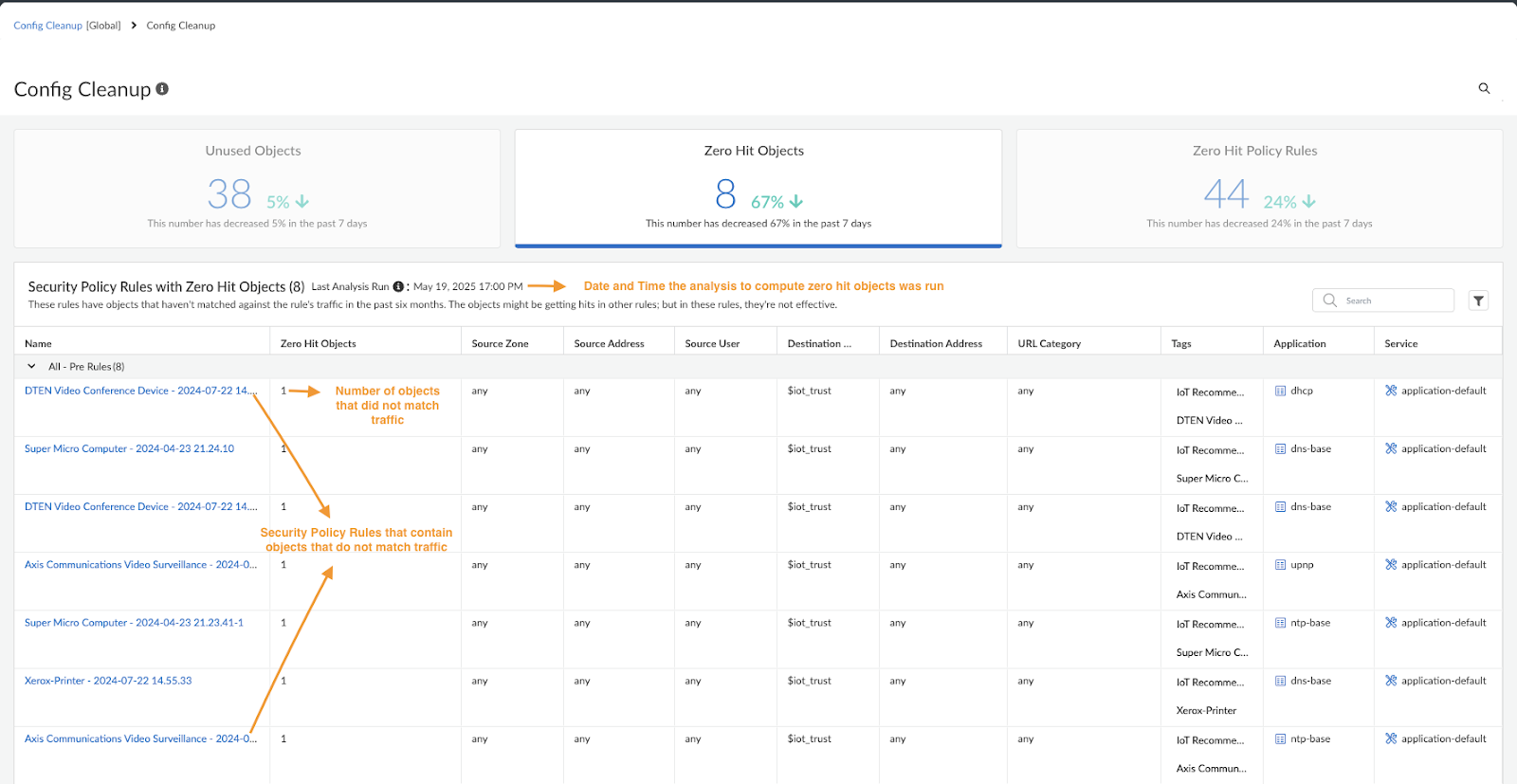
Task: Click the upnp application icon
Action: (1280, 565)
